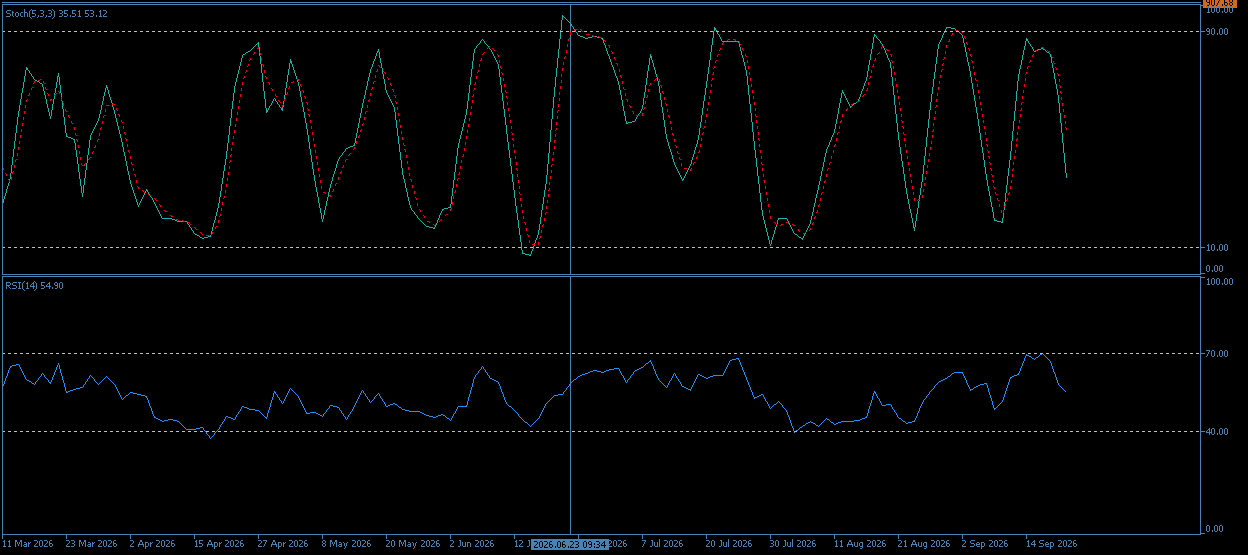Screen dimensions: 1248x555
Task: Click the 8 May 2026 date label
Action: (346, 544)
